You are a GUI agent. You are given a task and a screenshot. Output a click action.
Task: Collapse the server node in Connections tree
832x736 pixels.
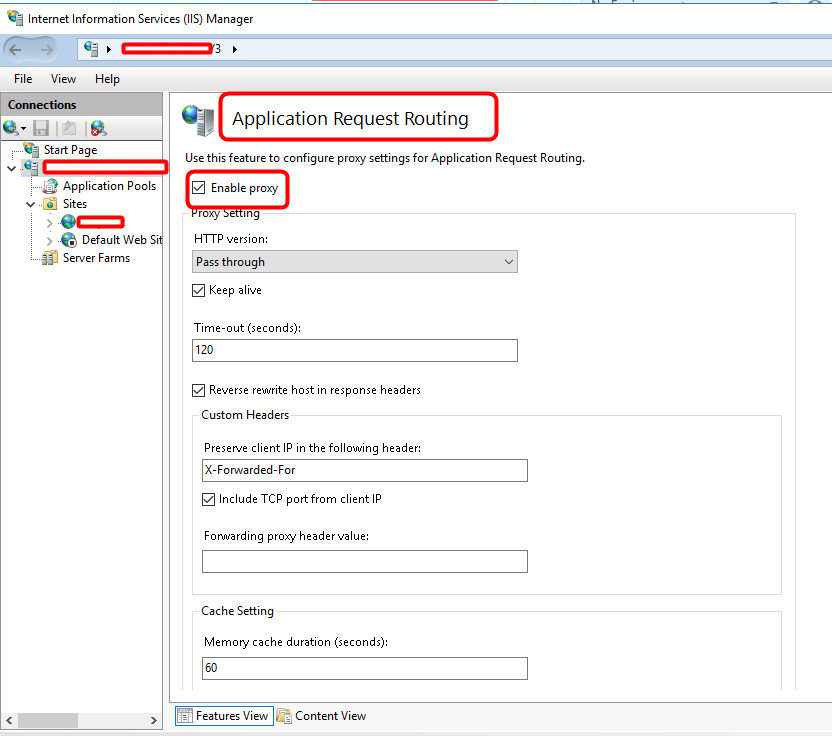pos(11,169)
